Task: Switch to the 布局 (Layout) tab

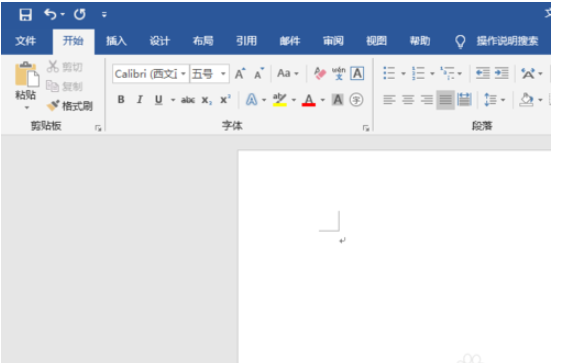Action: pos(203,41)
